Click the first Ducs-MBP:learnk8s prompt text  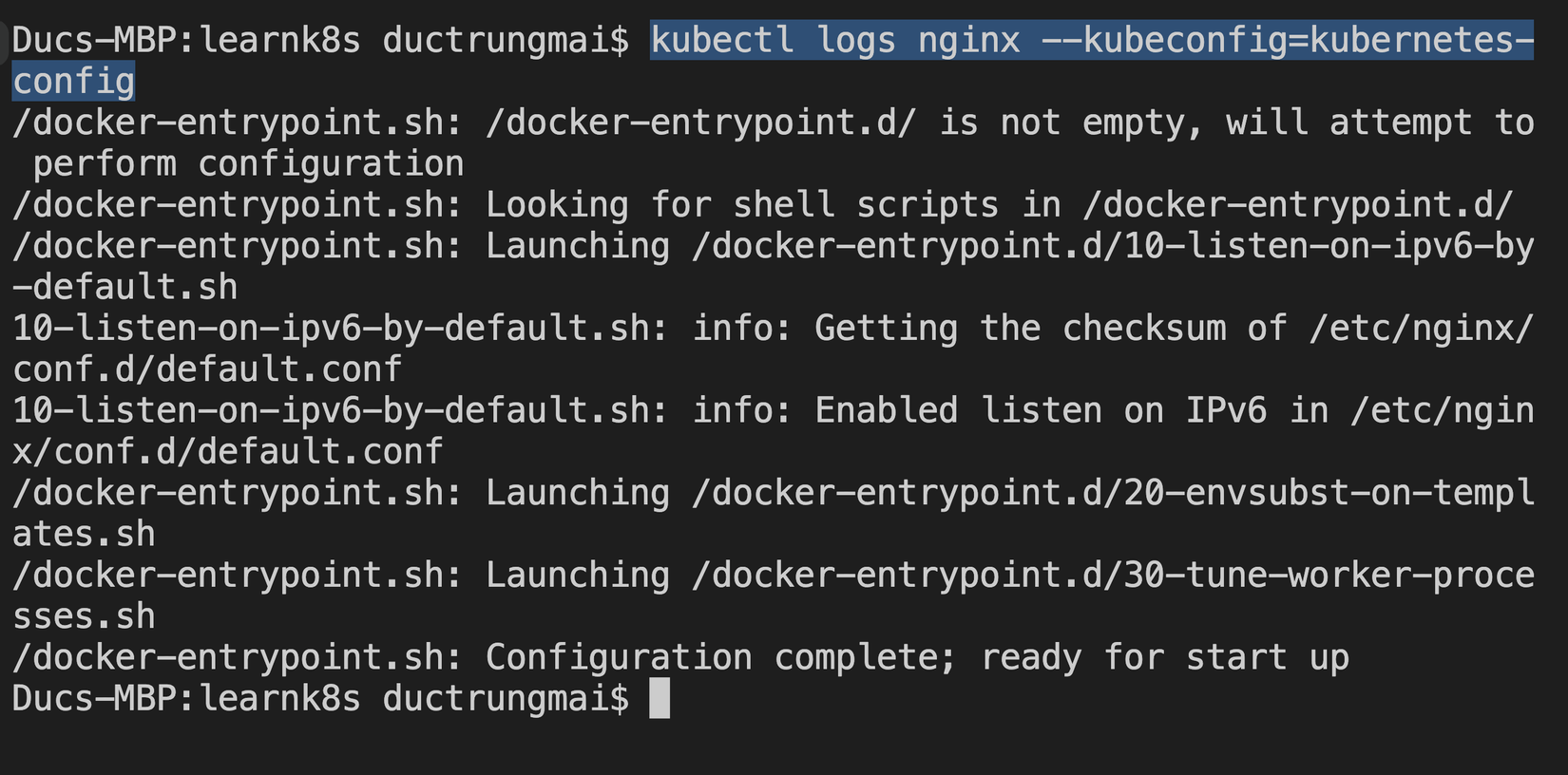(x=186, y=41)
